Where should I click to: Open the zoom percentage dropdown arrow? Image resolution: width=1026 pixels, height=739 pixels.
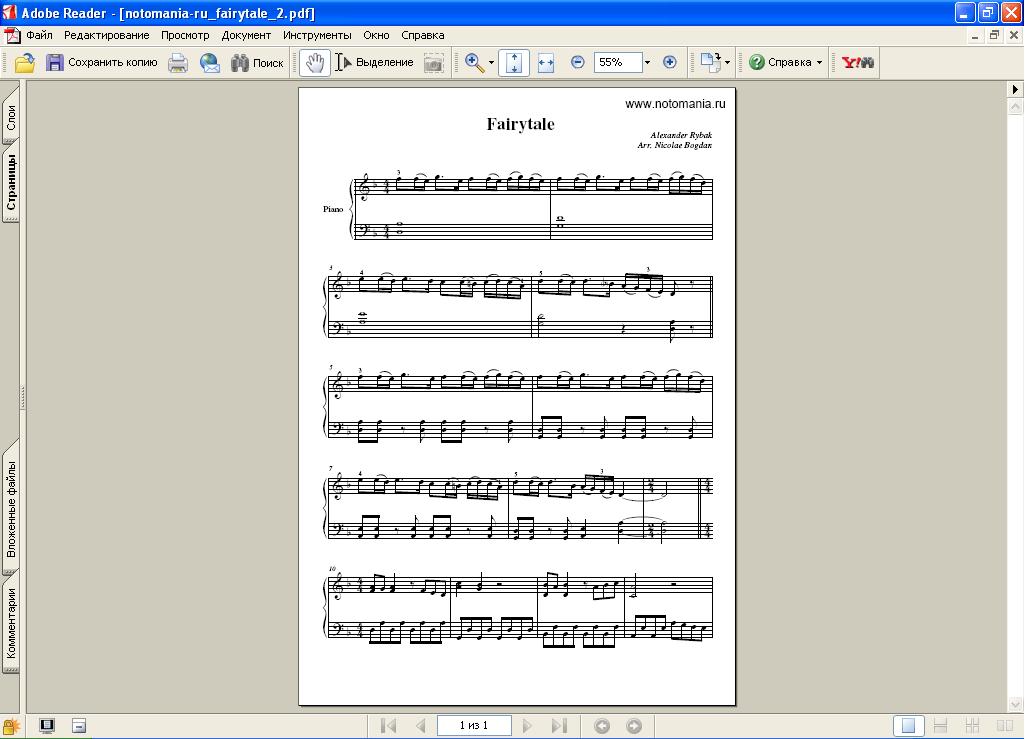(647, 62)
